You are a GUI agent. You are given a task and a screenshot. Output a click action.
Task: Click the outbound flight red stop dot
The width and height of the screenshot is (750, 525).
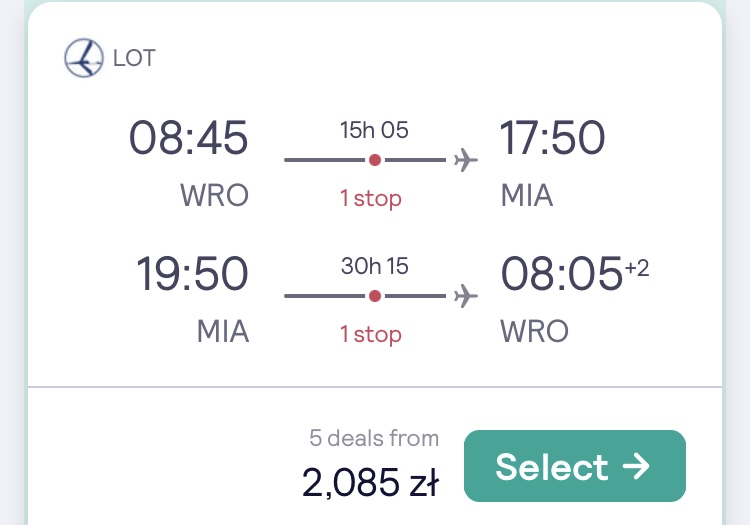coord(375,160)
